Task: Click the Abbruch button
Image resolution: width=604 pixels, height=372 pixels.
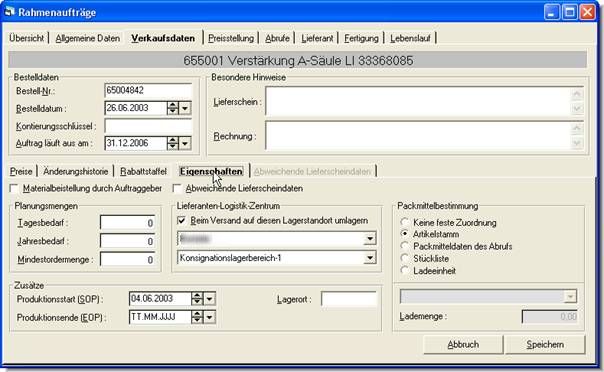Action: 463,344
